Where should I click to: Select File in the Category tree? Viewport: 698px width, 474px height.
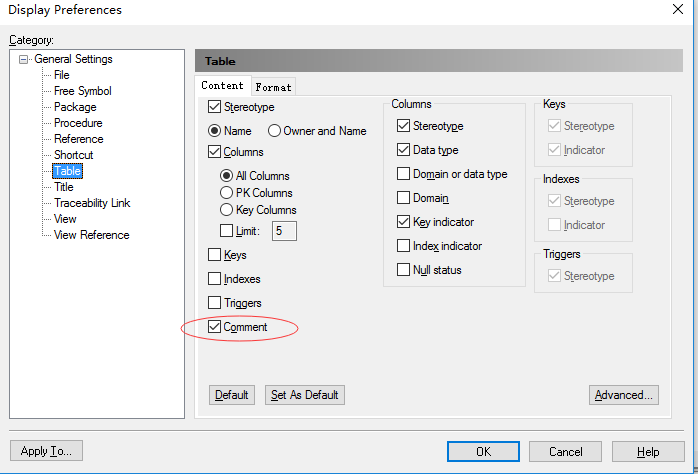click(61, 75)
